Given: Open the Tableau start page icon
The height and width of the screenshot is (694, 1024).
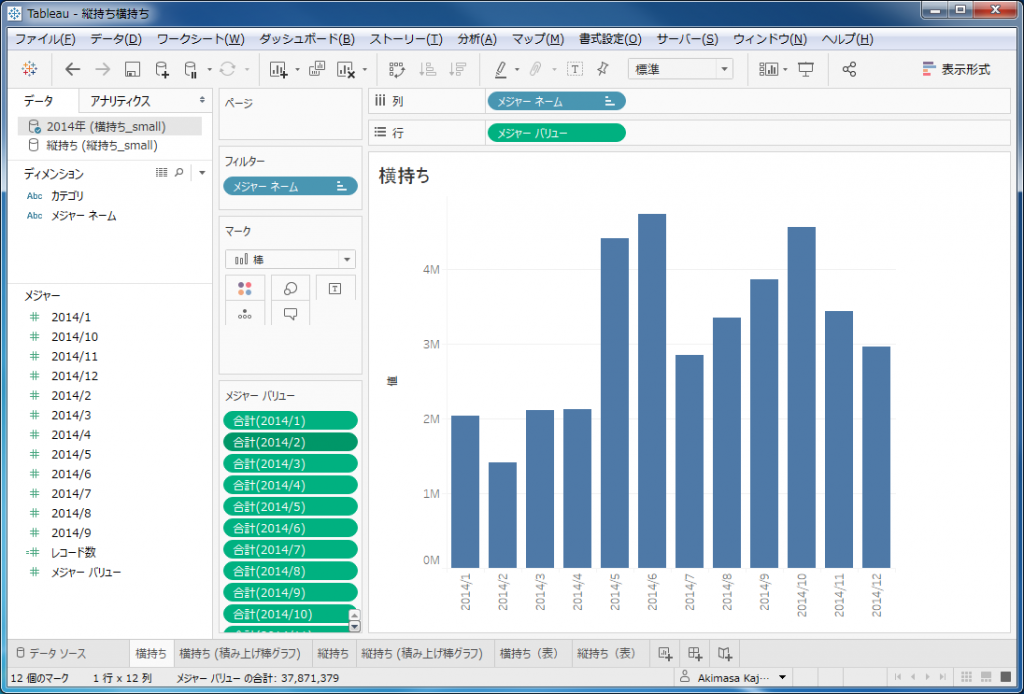Looking at the screenshot, I should 30,69.
